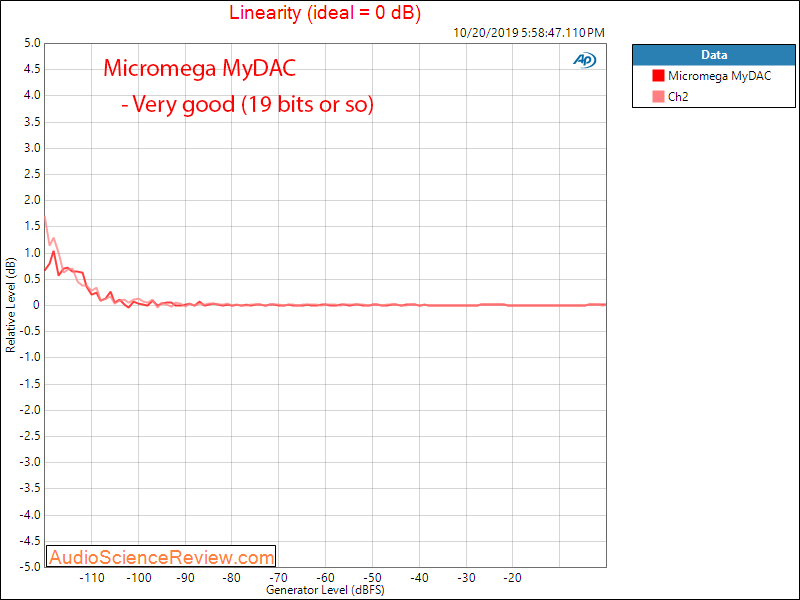The image size is (800, 600).
Task: Click the -20 x-axis tick label
Action: (513, 578)
